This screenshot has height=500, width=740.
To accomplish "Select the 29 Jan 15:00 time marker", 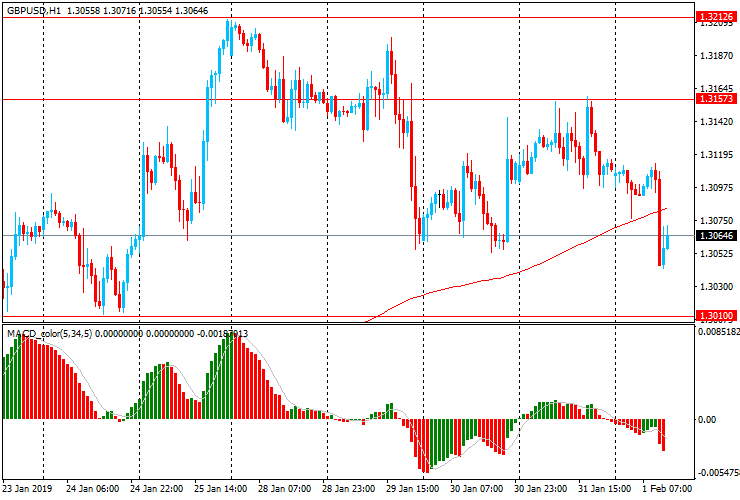I will point(412,489).
